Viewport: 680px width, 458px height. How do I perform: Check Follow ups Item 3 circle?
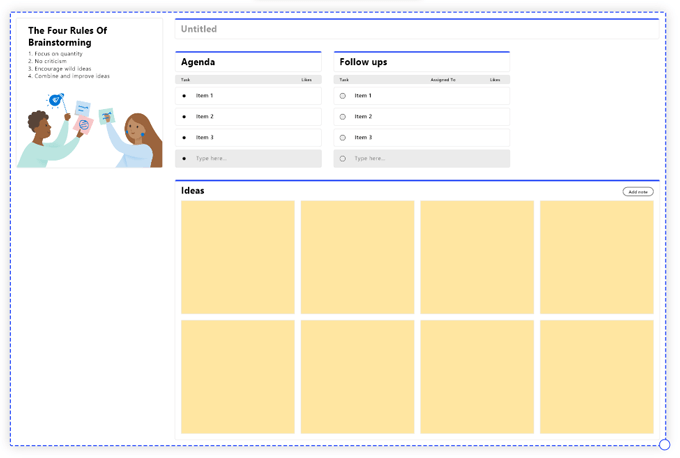(343, 137)
